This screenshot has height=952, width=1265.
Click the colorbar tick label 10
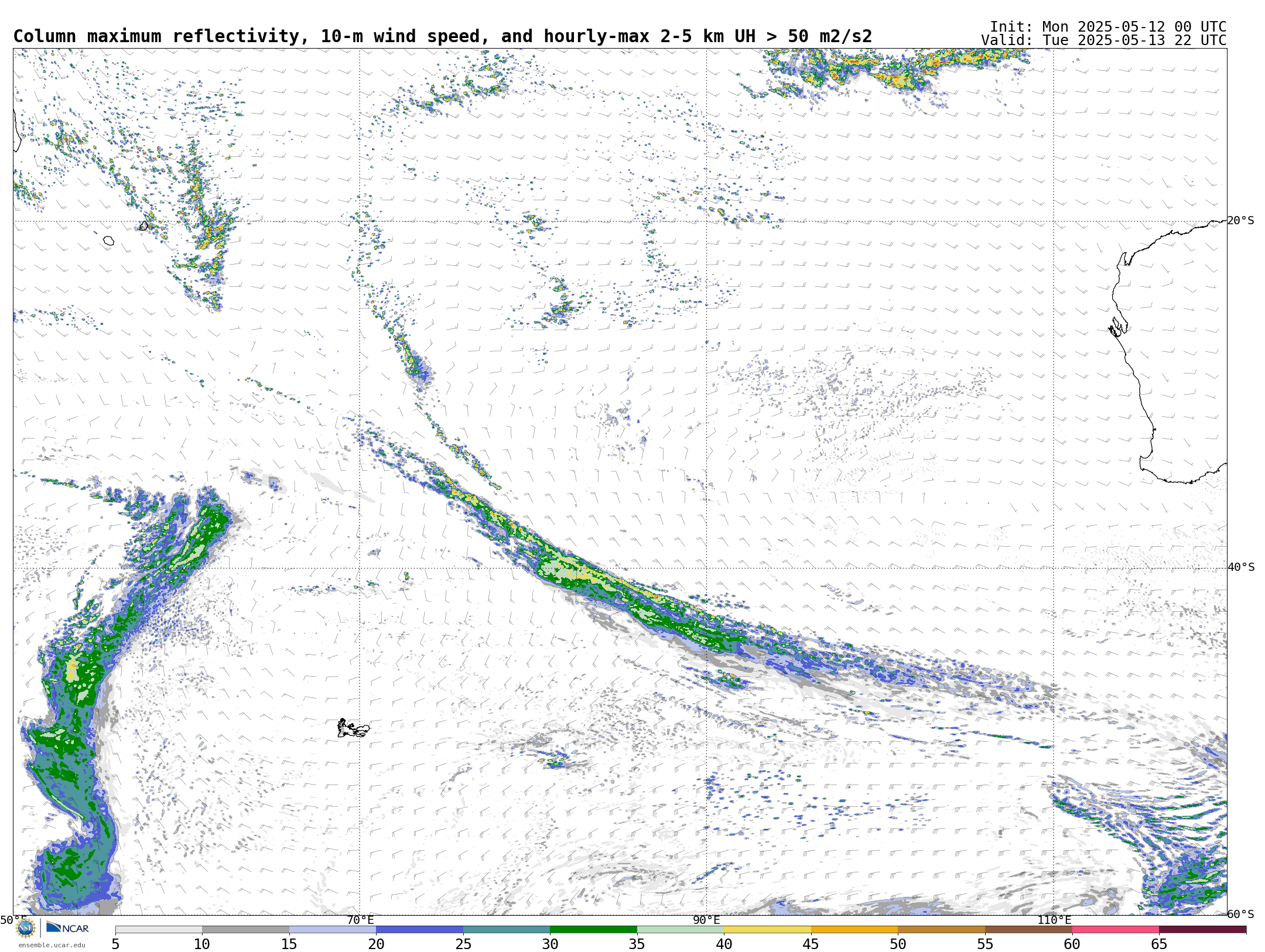click(x=202, y=944)
